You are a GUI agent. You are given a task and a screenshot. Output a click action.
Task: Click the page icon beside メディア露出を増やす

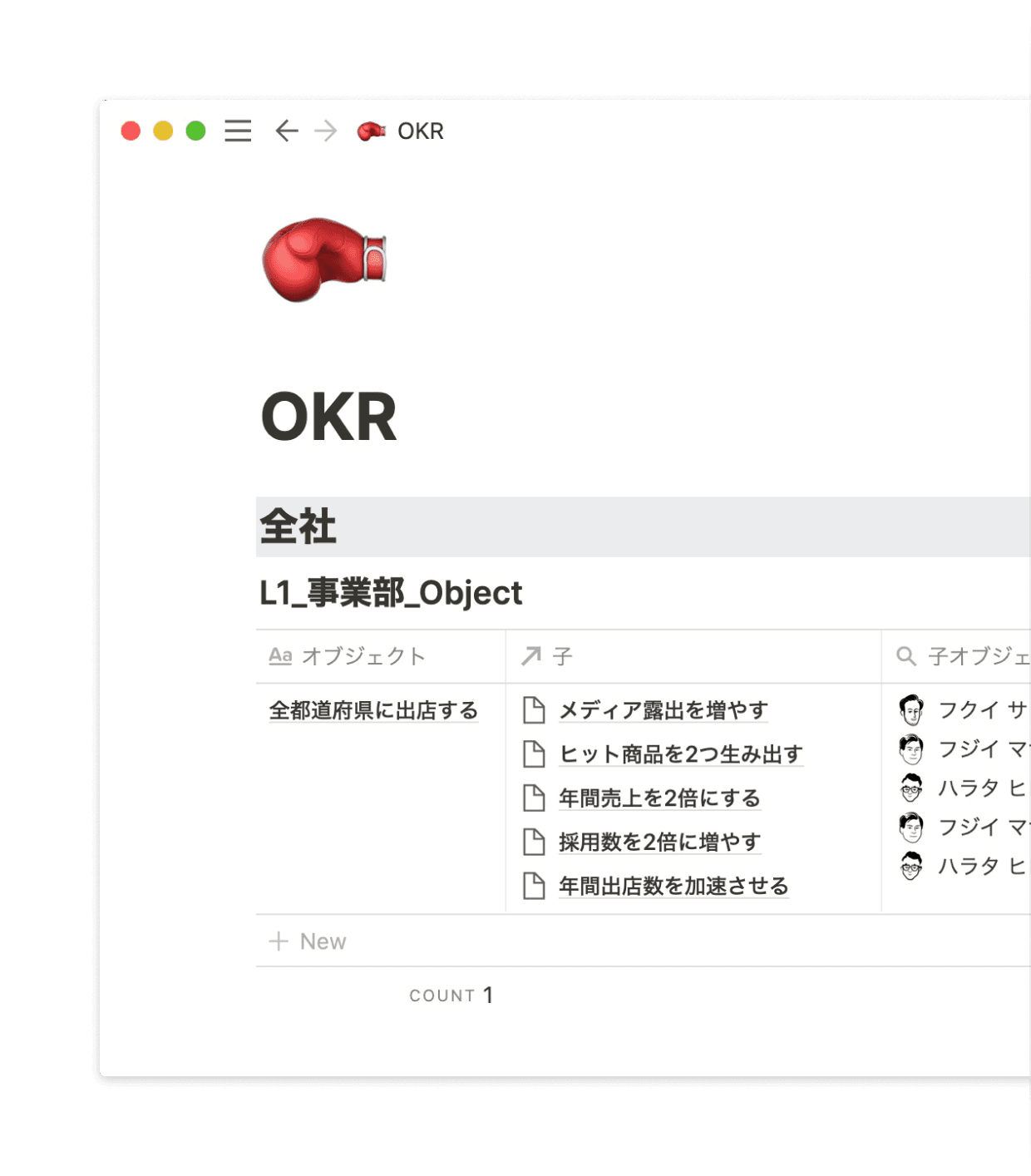534,710
